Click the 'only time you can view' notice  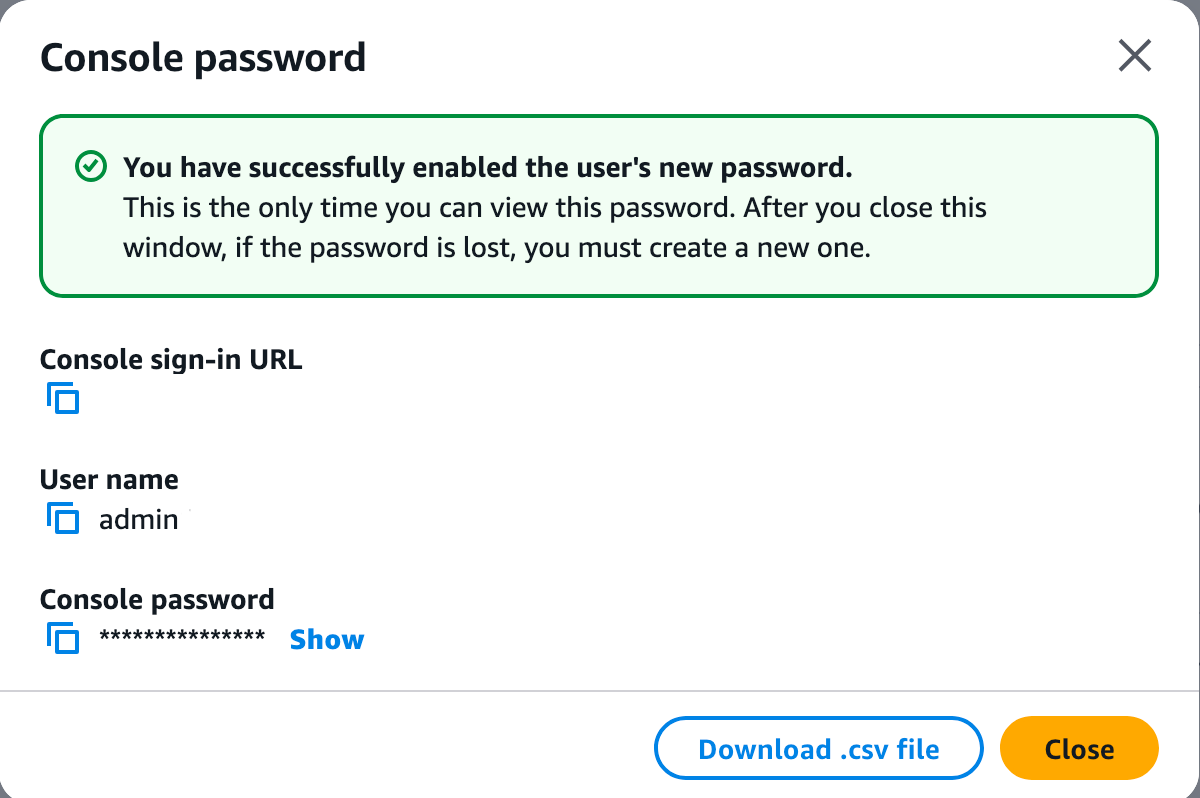coord(555,208)
